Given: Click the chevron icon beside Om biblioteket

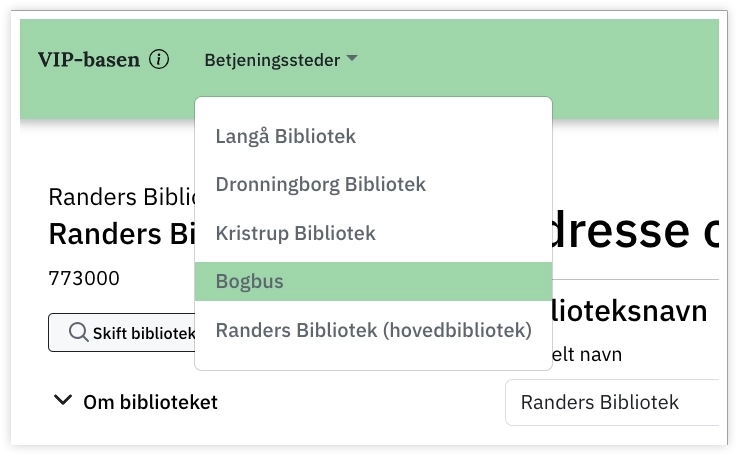Looking at the screenshot, I should click(x=63, y=401).
